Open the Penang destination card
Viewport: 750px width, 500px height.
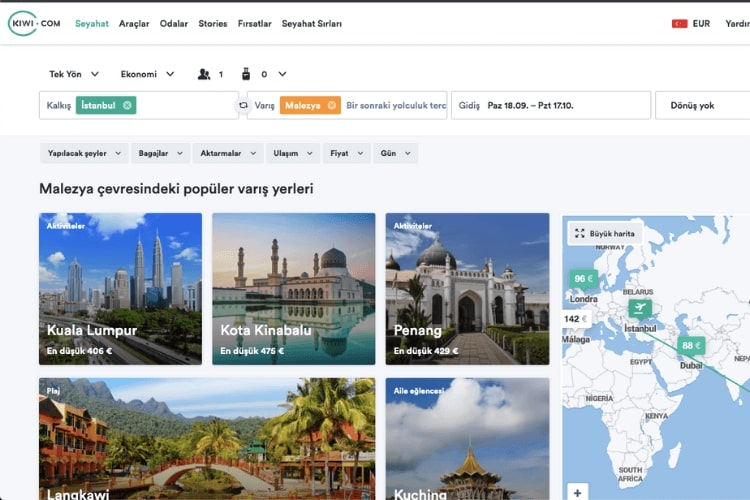click(467, 289)
